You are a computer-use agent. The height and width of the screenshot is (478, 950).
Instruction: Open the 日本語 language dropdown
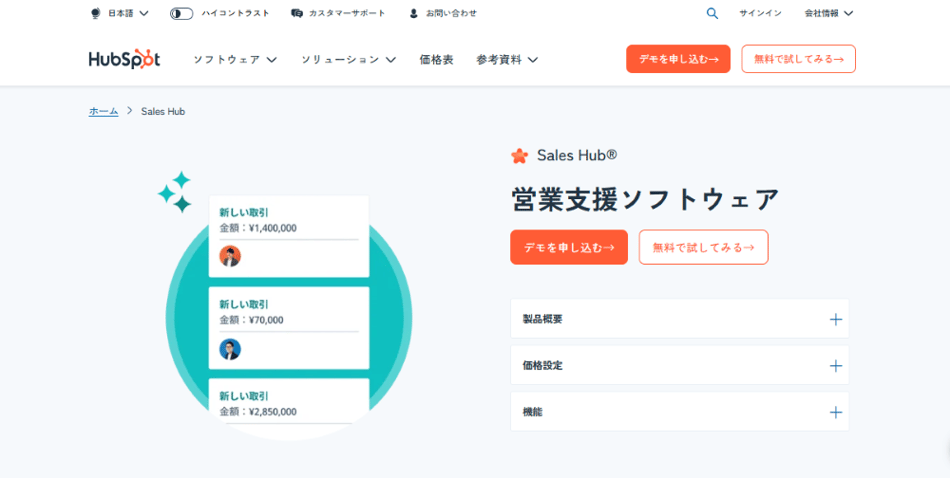coord(119,13)
